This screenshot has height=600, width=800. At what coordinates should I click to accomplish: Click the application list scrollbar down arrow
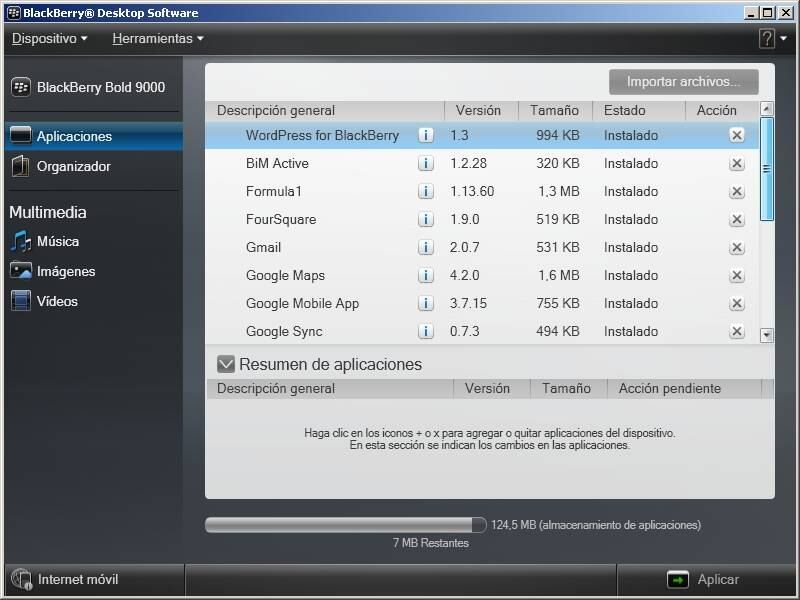767,336
